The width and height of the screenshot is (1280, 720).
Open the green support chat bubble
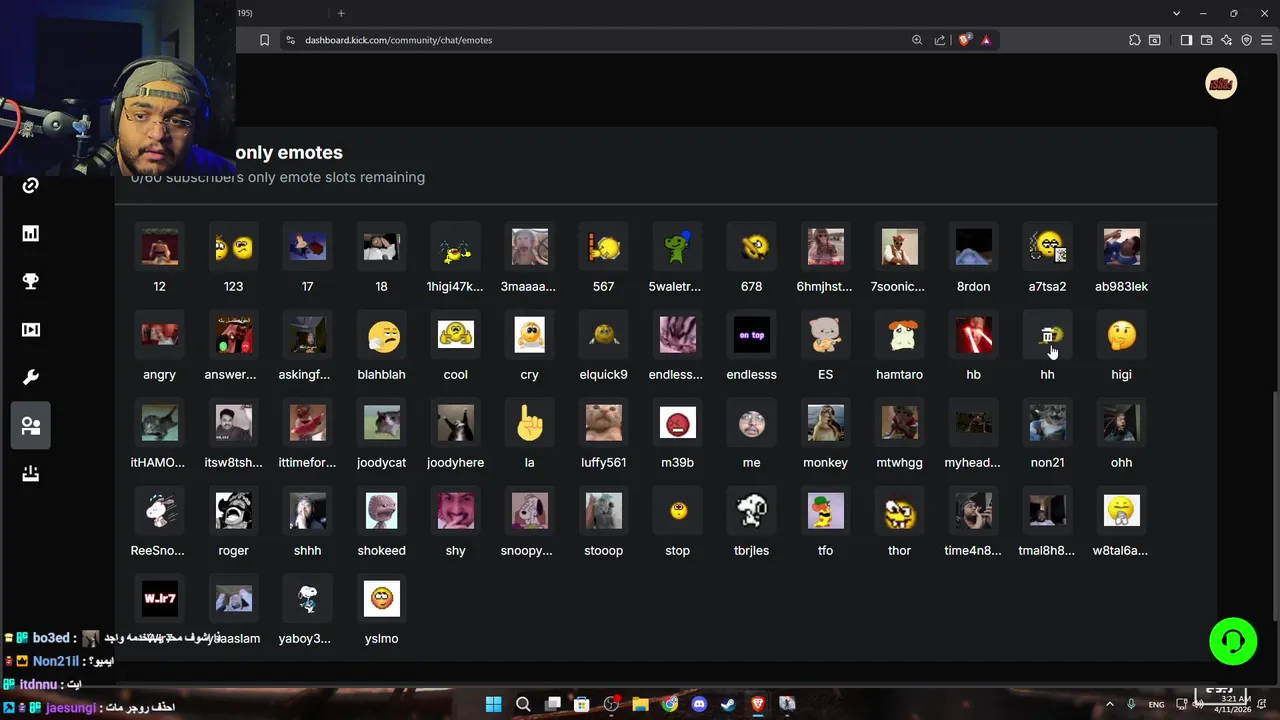(1233, 641)
